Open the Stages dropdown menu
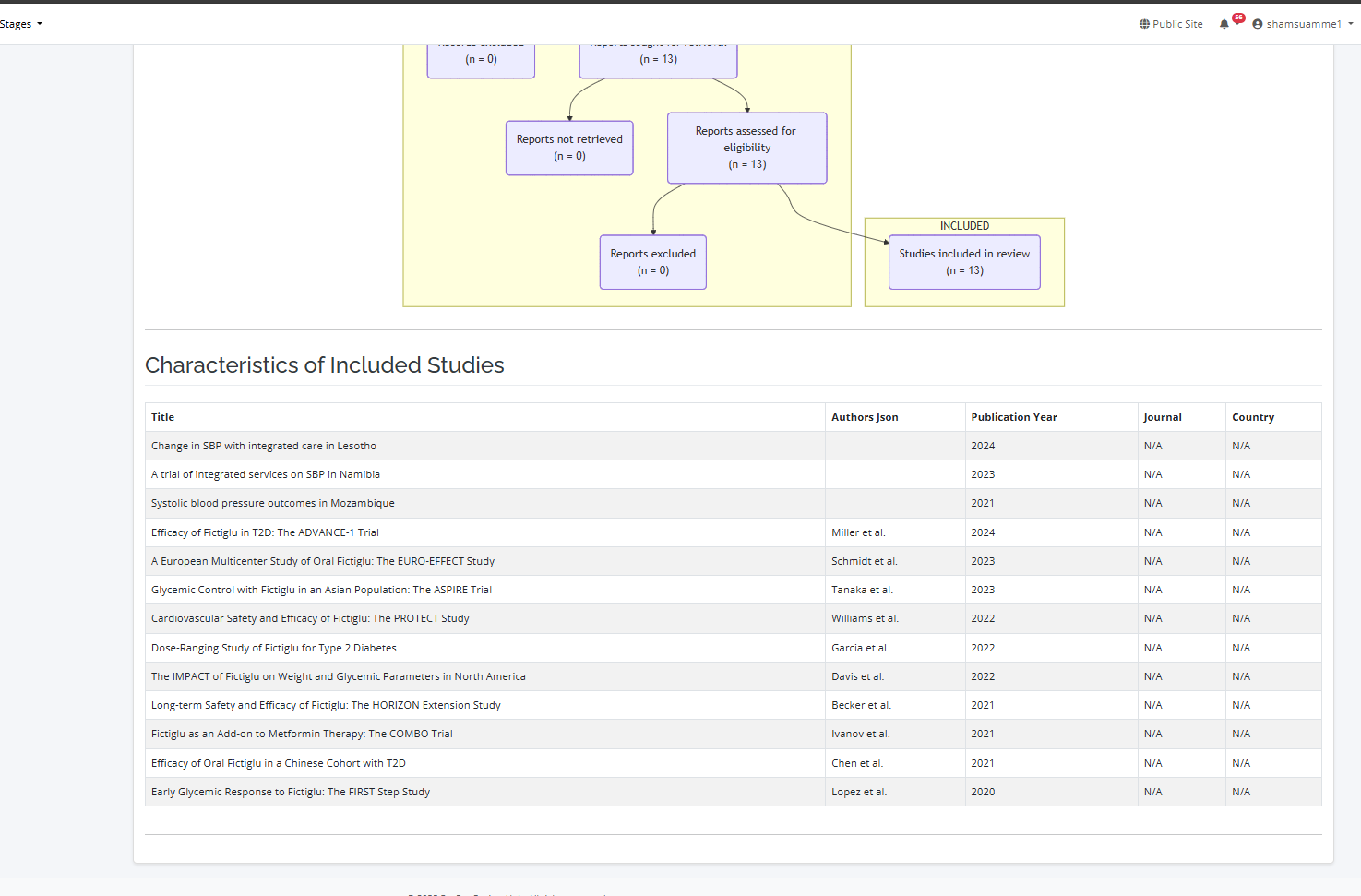Screen dimensions: 1361x896 [20, 24]
